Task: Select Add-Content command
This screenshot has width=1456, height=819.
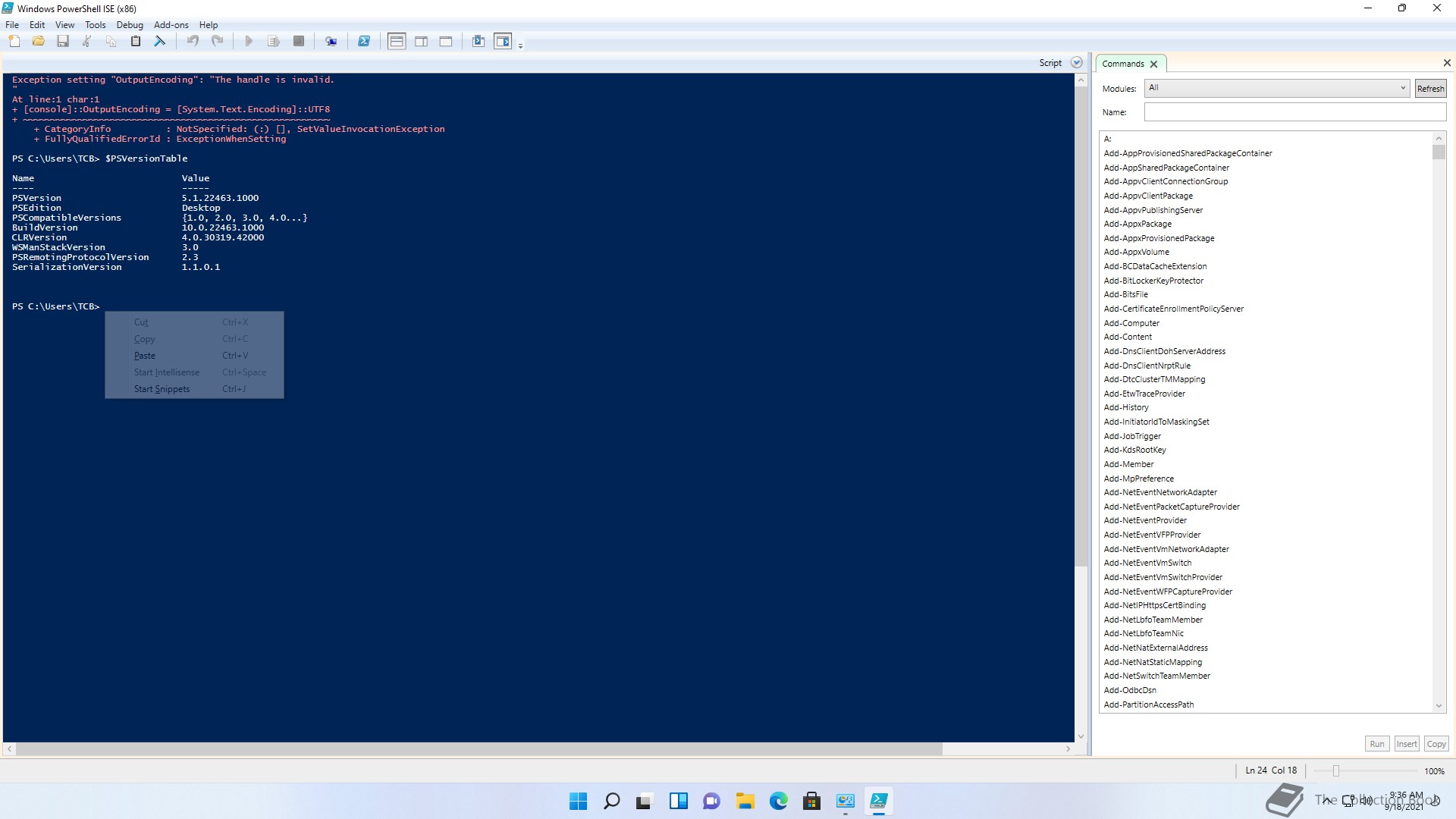Action: [x=1128, y=337]
